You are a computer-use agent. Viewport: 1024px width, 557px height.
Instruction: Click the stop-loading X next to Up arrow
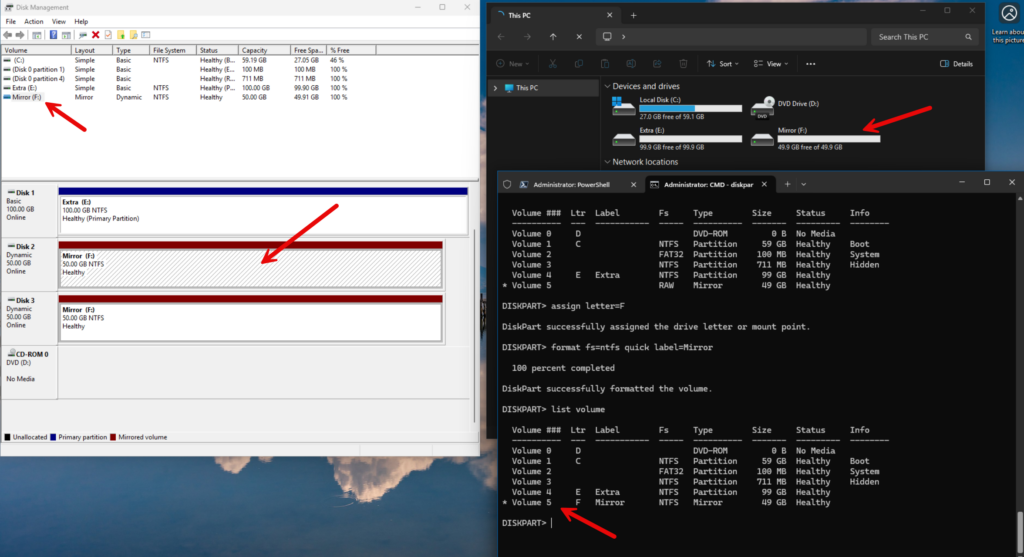(579, 37)
